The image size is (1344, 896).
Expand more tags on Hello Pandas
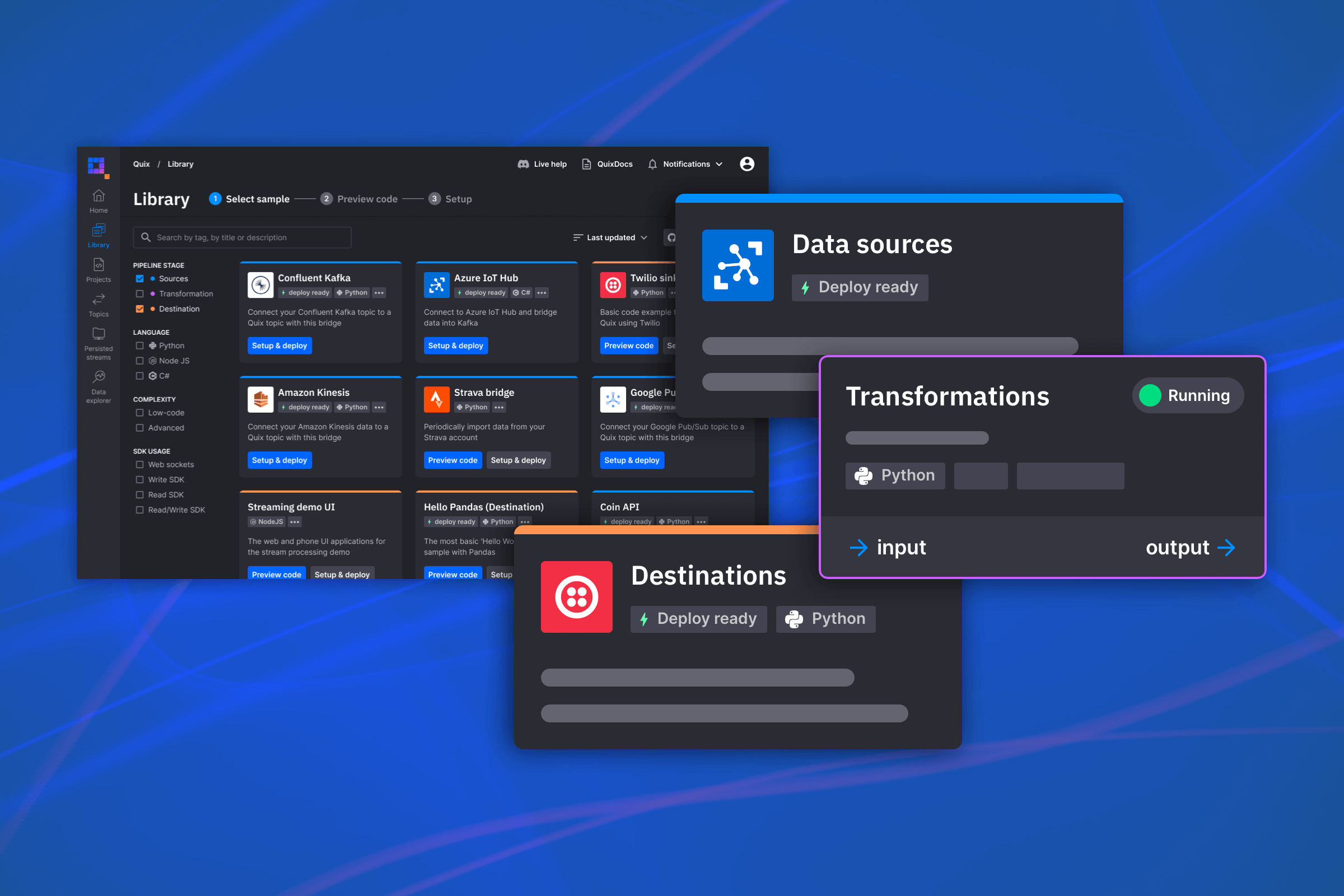(x=525, y=522)
